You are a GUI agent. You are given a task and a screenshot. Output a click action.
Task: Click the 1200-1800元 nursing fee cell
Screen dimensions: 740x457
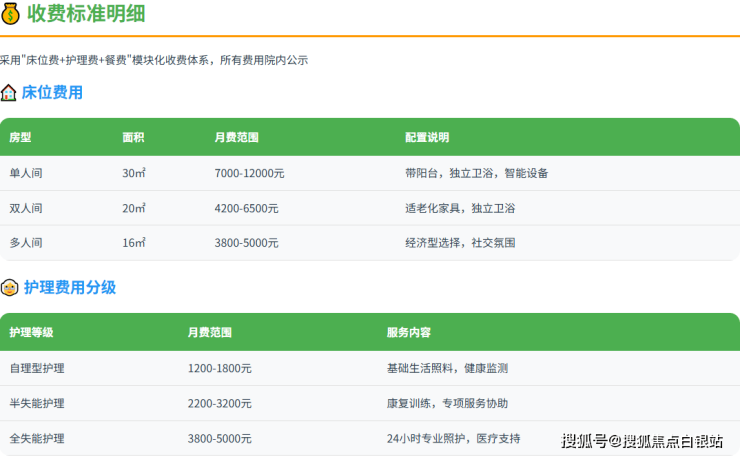[x=219, y=368]
